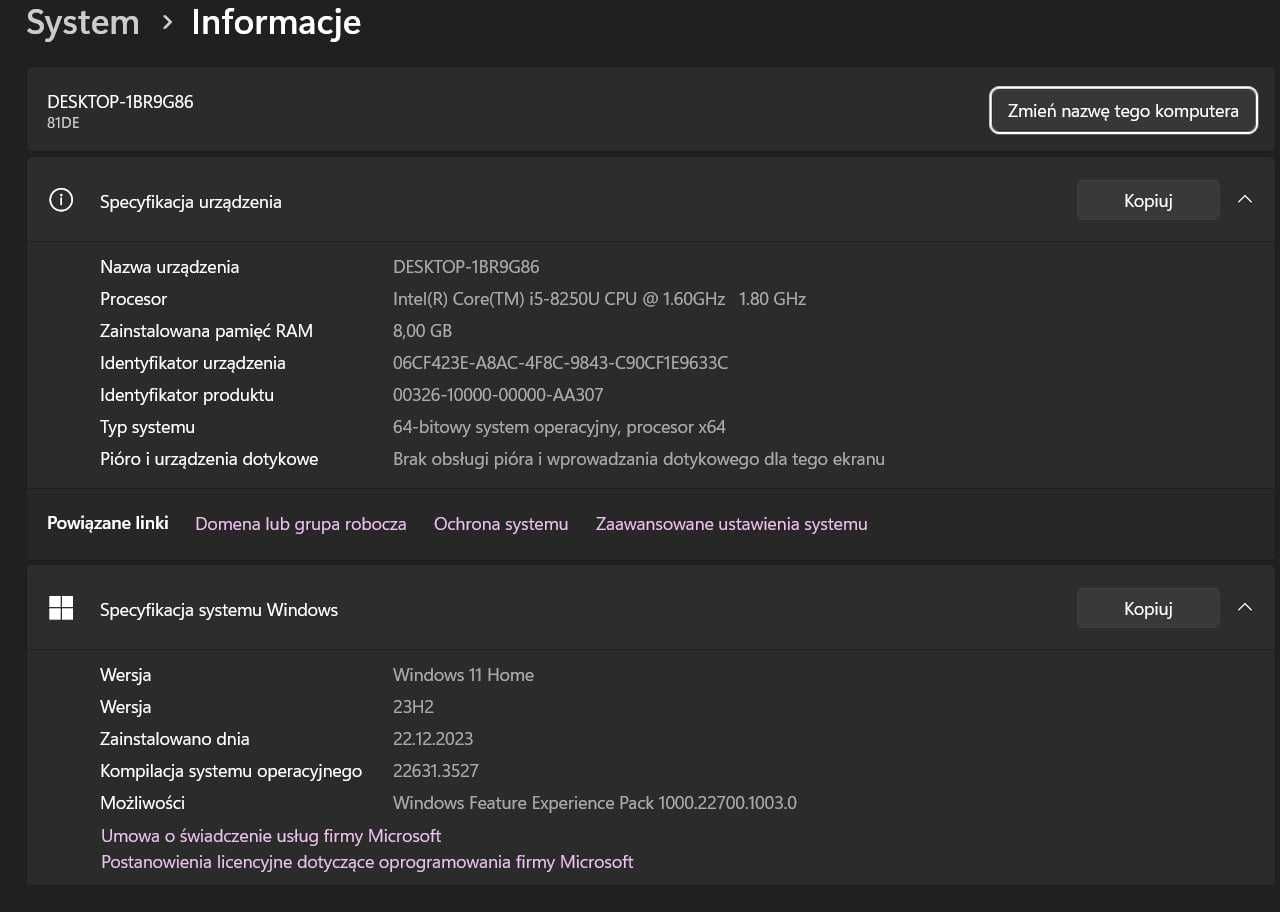Click the Kompilacja systemu operacyjnego label
The height and width of the screenshot is (912, 1280).
231,771
